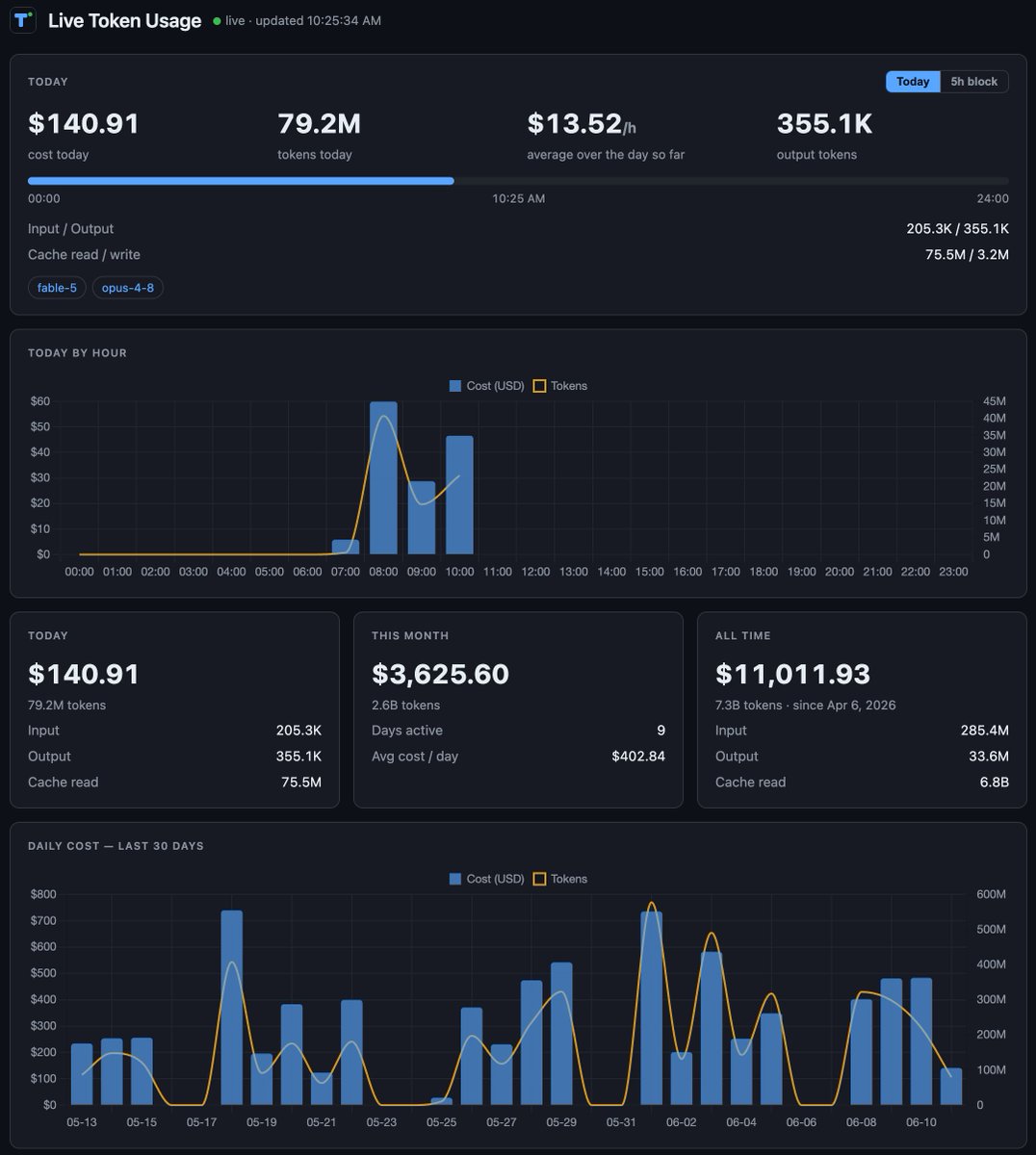Click the All Time Output value 33.6M
Image resolution: width=1036 pixels, height=1155 pixels.
(989, 757)
